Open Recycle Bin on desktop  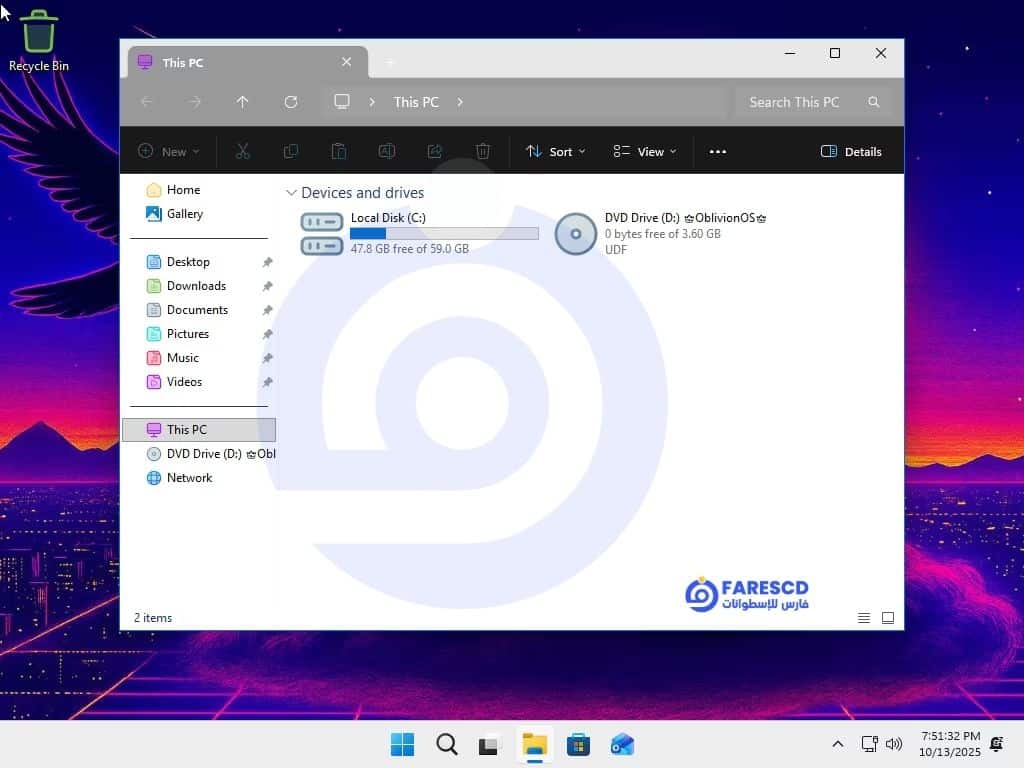pos(39,40)
